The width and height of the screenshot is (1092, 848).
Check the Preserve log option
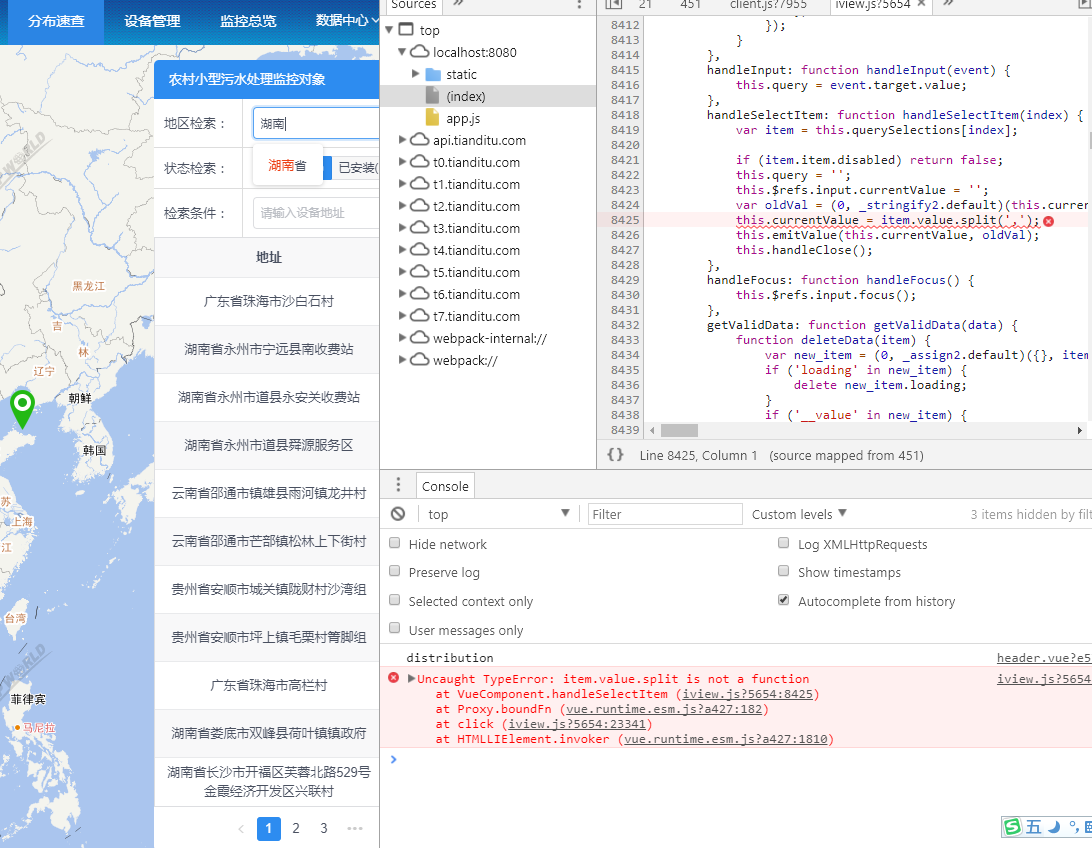click(x=395, y=572)
